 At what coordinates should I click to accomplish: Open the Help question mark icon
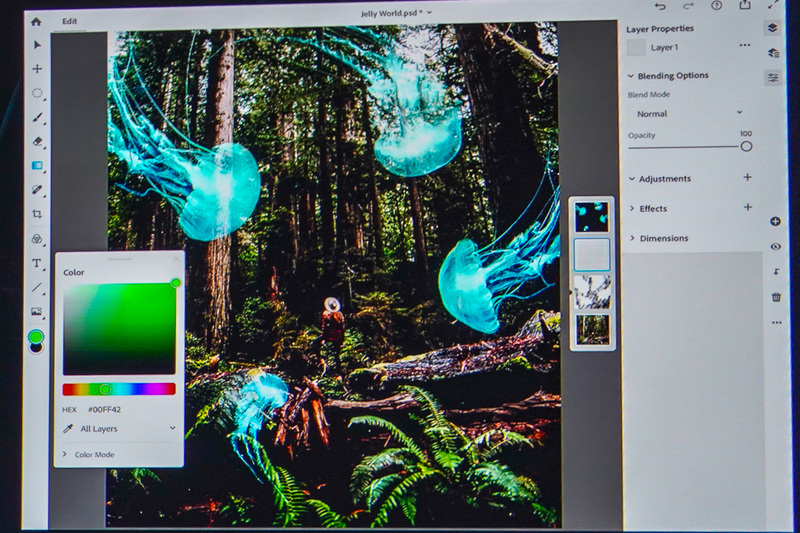point(716,6)
